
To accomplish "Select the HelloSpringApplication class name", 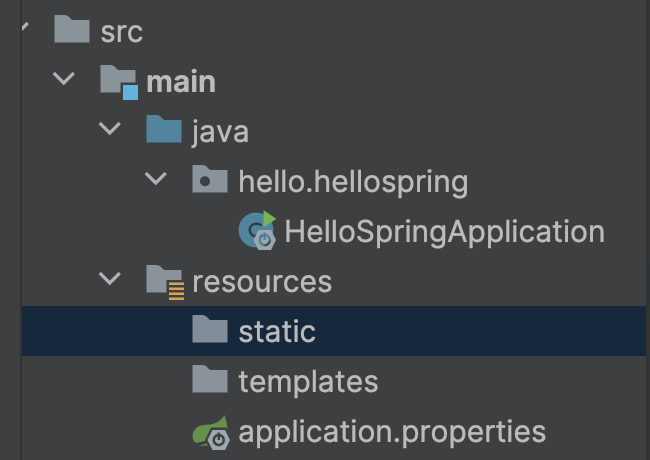I will click(x=445, y=231).
